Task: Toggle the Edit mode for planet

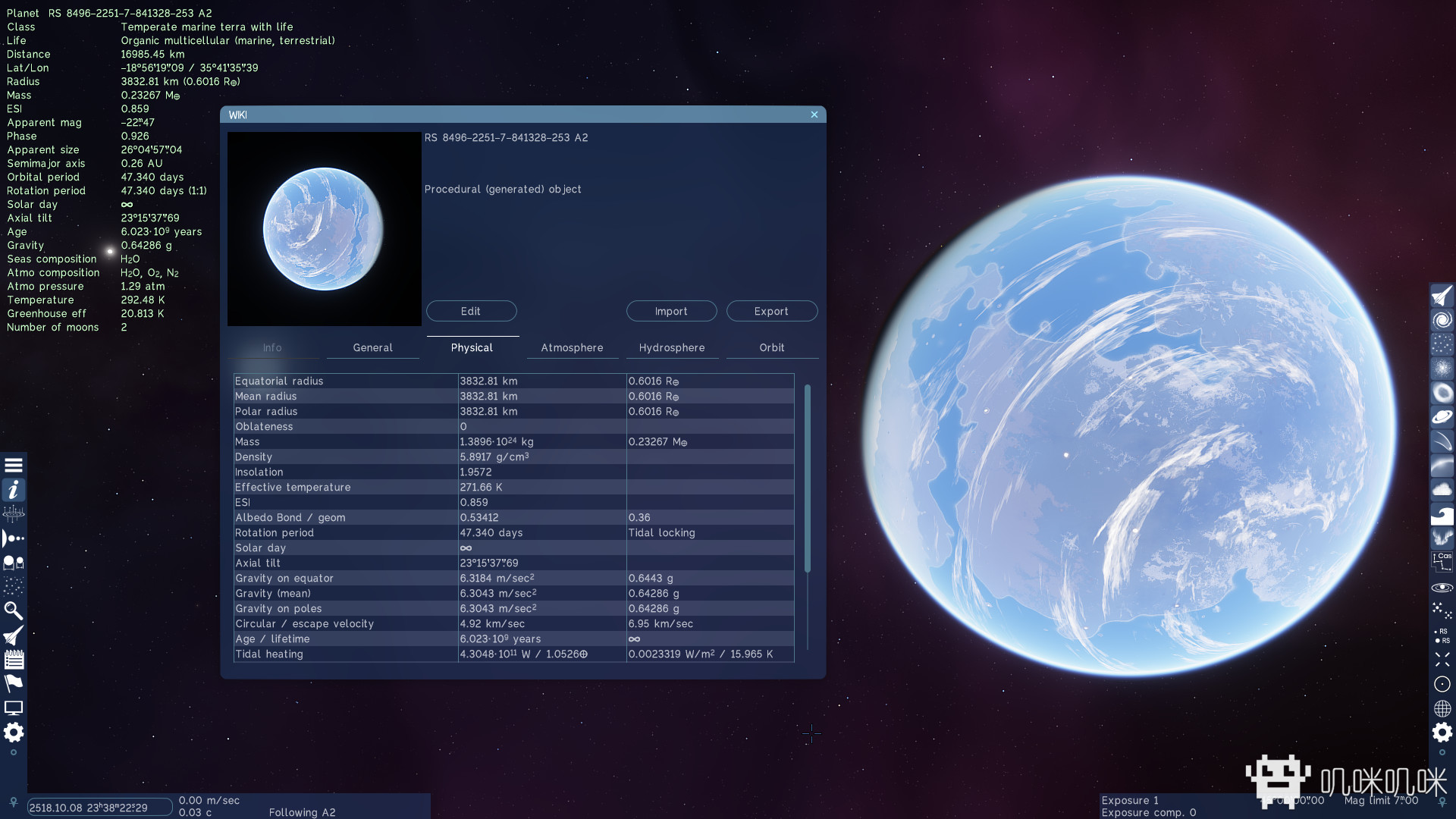Action: pyautogui.click(x=471, y=310)
